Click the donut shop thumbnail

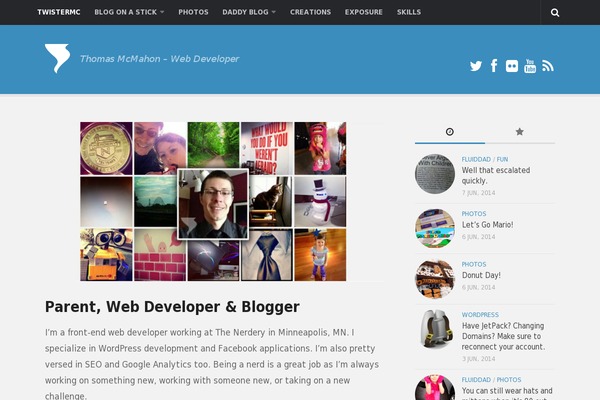[x=435, y=279]
